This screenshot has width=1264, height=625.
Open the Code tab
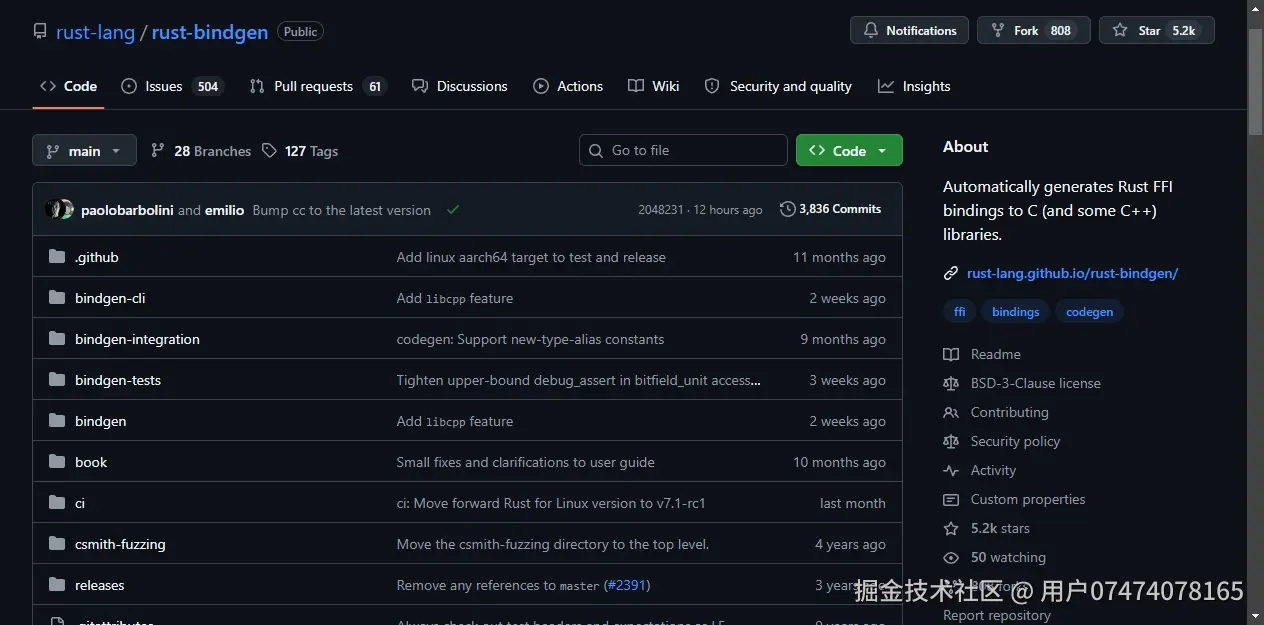68,86
